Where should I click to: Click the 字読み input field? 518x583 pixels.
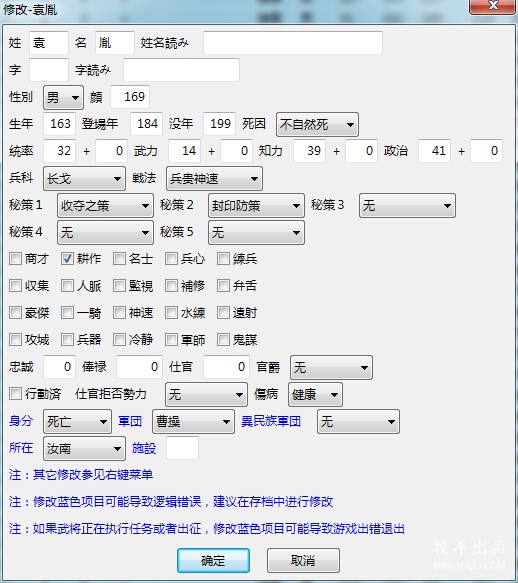click(181, 70)
